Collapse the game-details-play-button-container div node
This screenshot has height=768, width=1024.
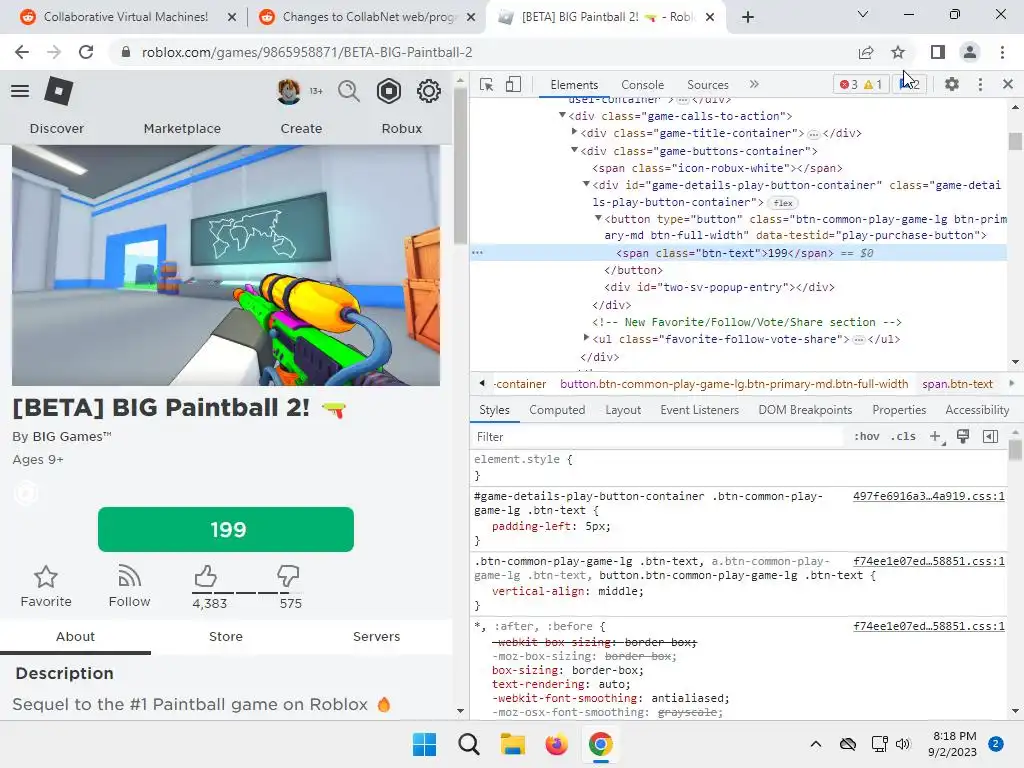point(586,184)
